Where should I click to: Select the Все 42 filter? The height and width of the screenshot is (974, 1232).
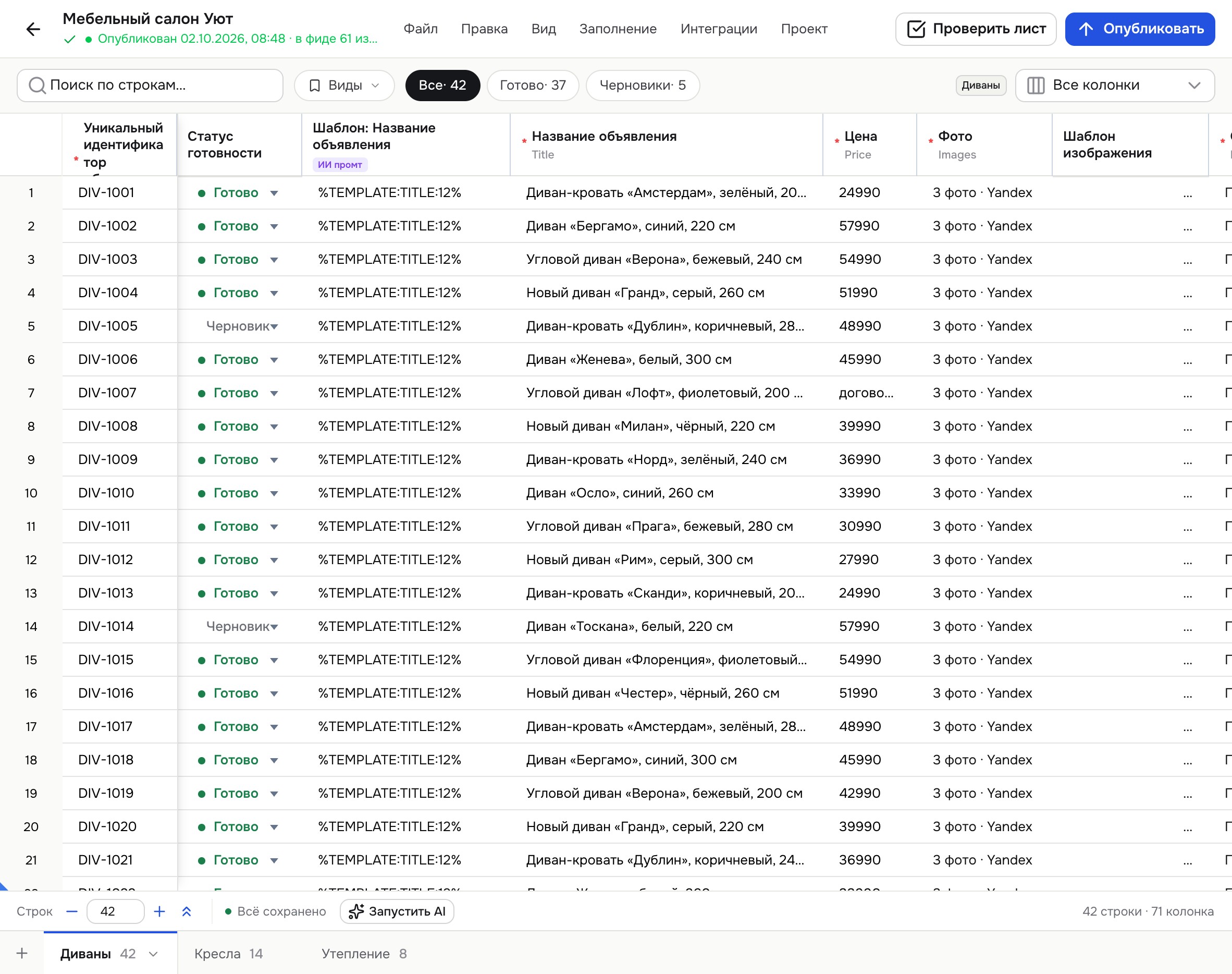[443, 86]
